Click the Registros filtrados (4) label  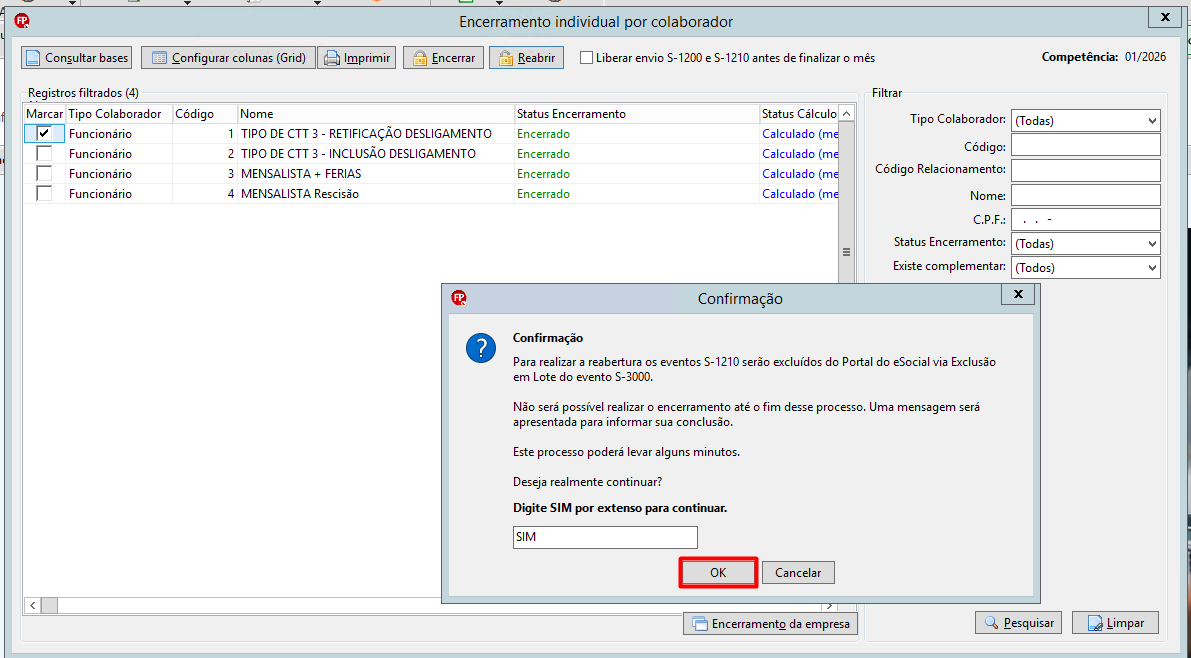click(x=84, y=93)
